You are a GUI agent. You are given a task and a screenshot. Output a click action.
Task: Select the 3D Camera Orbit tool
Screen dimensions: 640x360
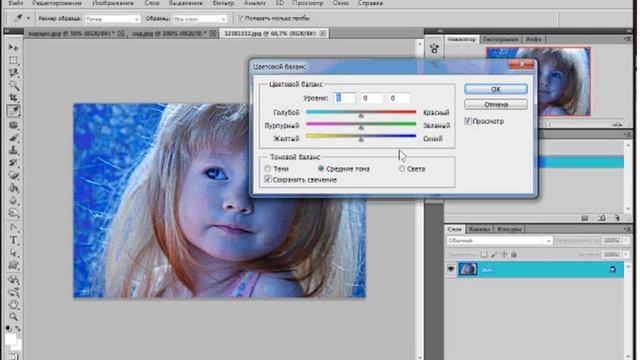13,292
